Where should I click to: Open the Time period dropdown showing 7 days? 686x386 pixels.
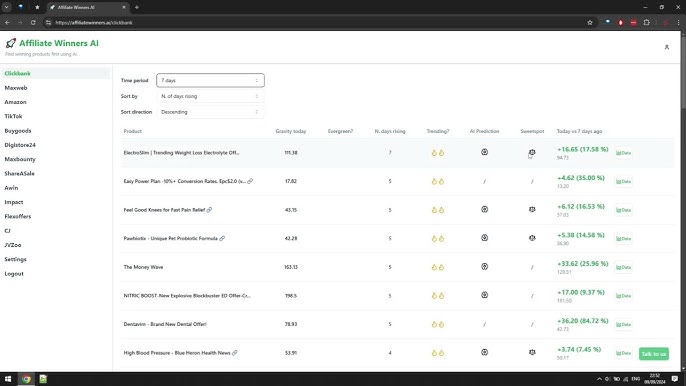coord(210,81)
